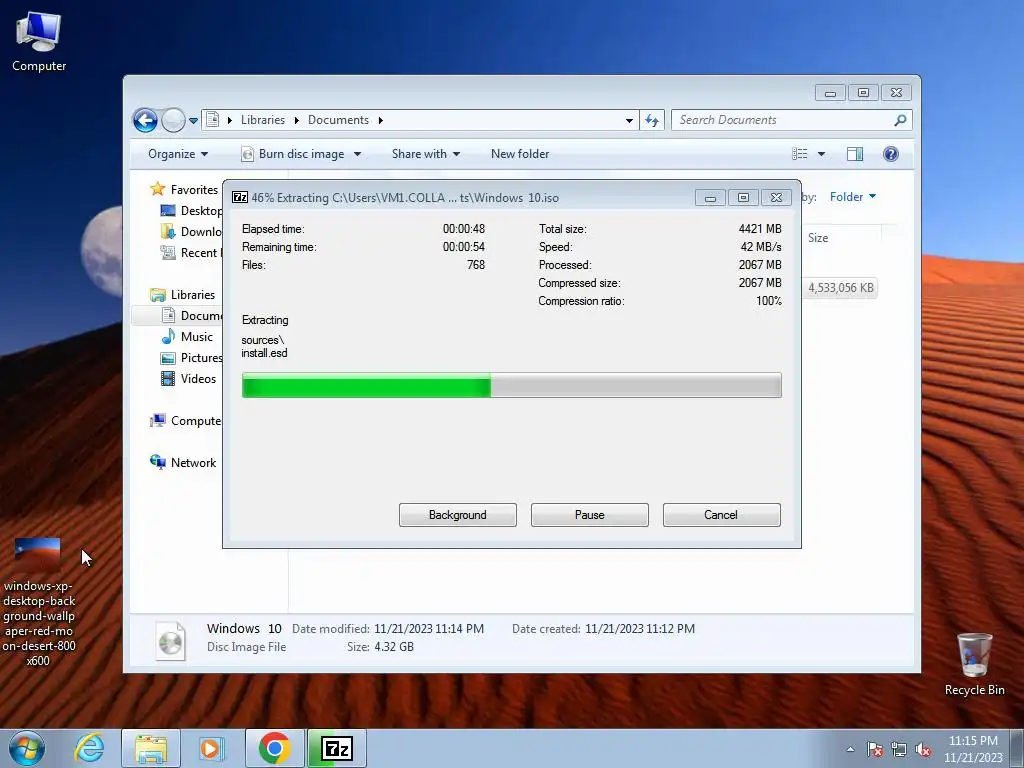
Task: Click New folder in the toolbar
Action: [x=520, y=154]
